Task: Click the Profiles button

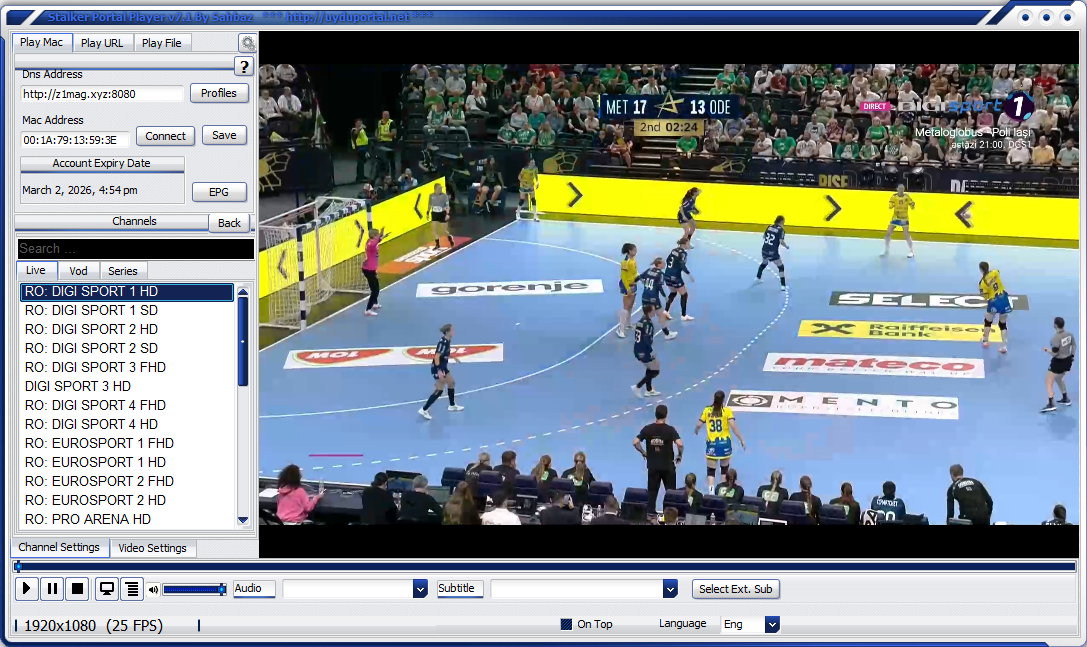Action: (x=219, y=93)
